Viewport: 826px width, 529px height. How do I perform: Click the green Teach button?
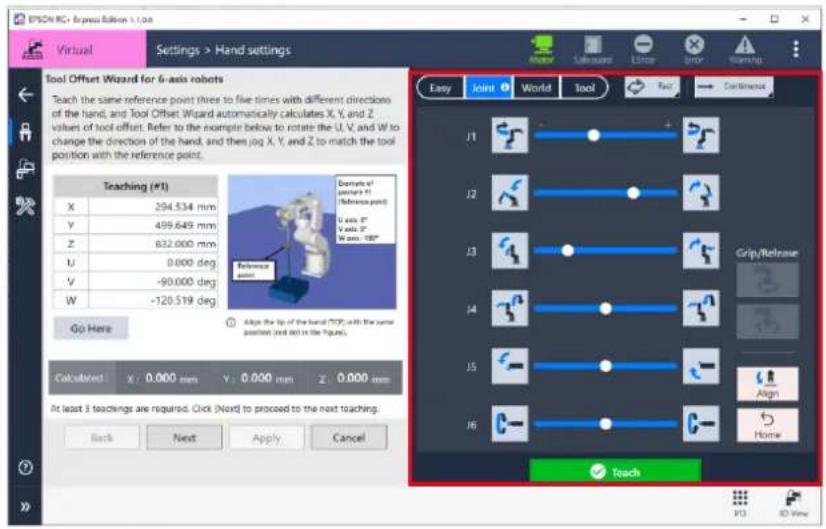615,471
